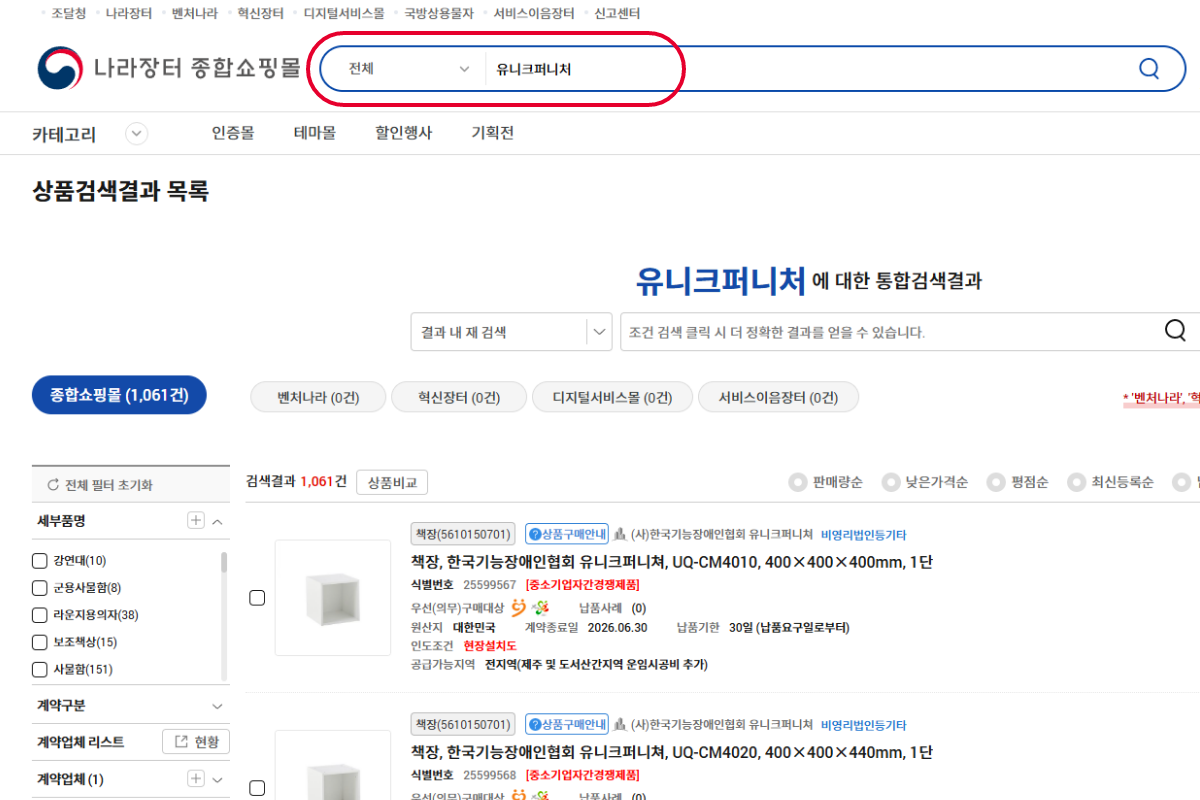Click the 현황 button for 계약업체 리스트
The height and width of the screenshot is (800, 1200).
tap(196, 742)
